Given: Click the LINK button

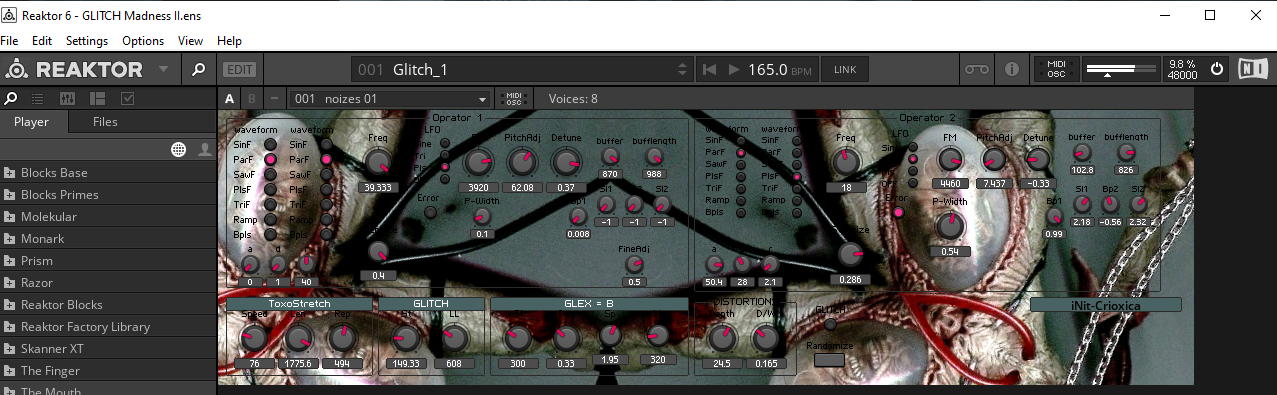Looking at the screenshot, I should 845,70.
